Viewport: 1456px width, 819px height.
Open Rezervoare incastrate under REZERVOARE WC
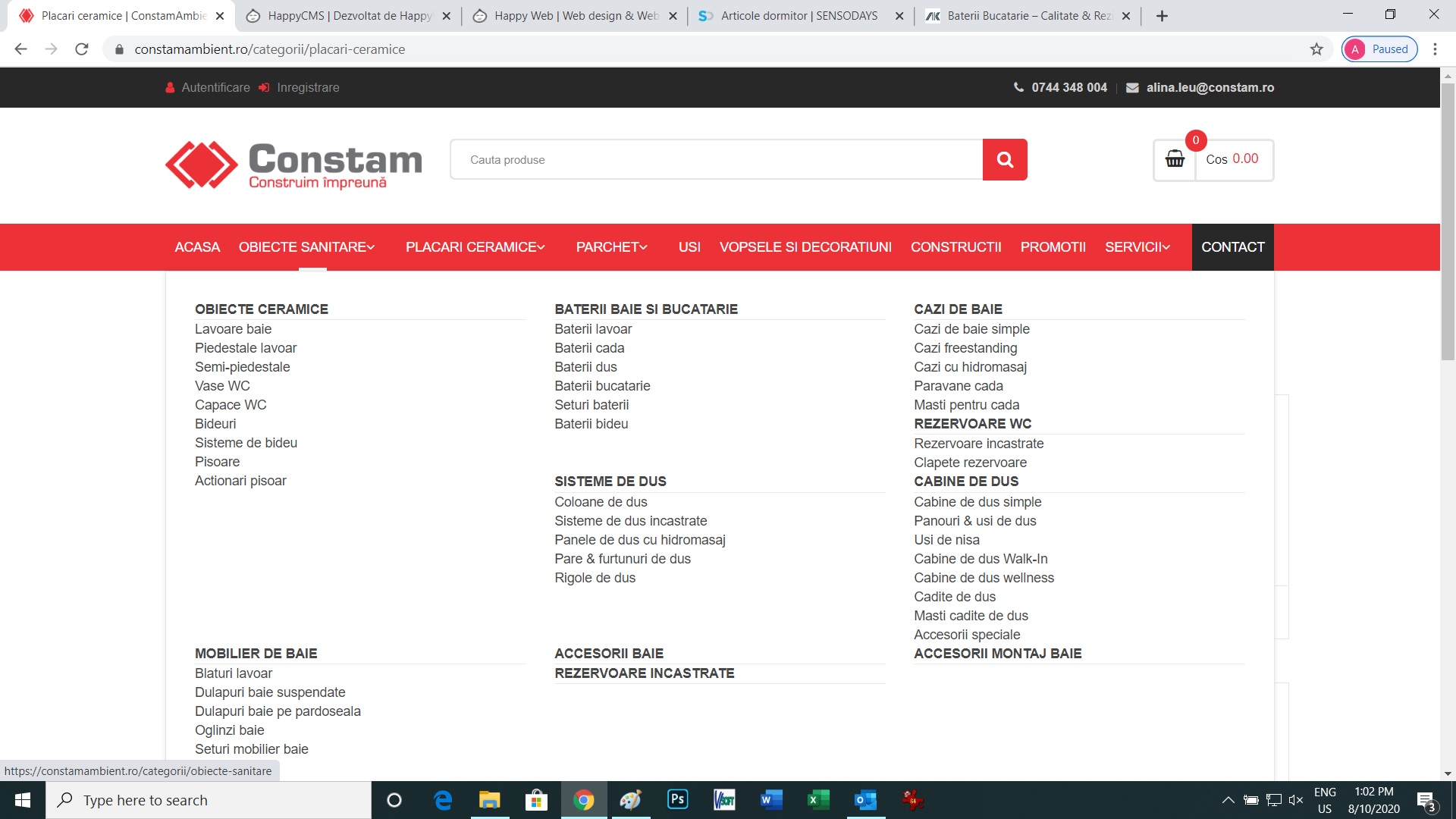point(978,444)
